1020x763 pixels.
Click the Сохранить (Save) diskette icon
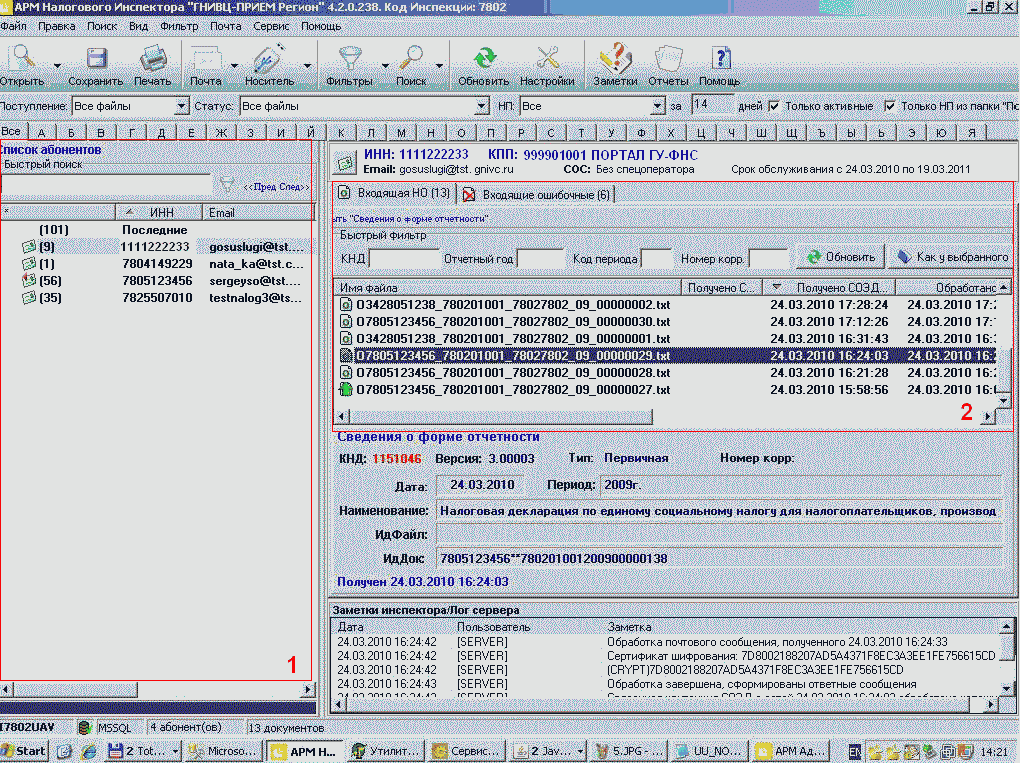click(96, 59)
